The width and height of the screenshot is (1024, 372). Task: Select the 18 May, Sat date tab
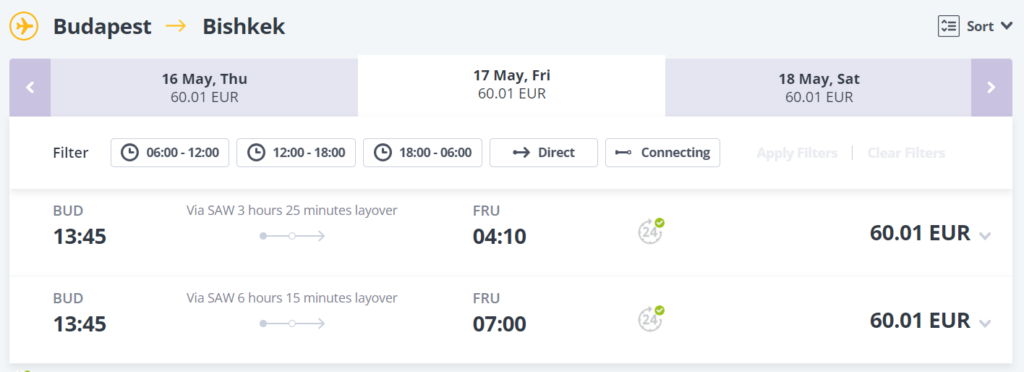point(818,87)
